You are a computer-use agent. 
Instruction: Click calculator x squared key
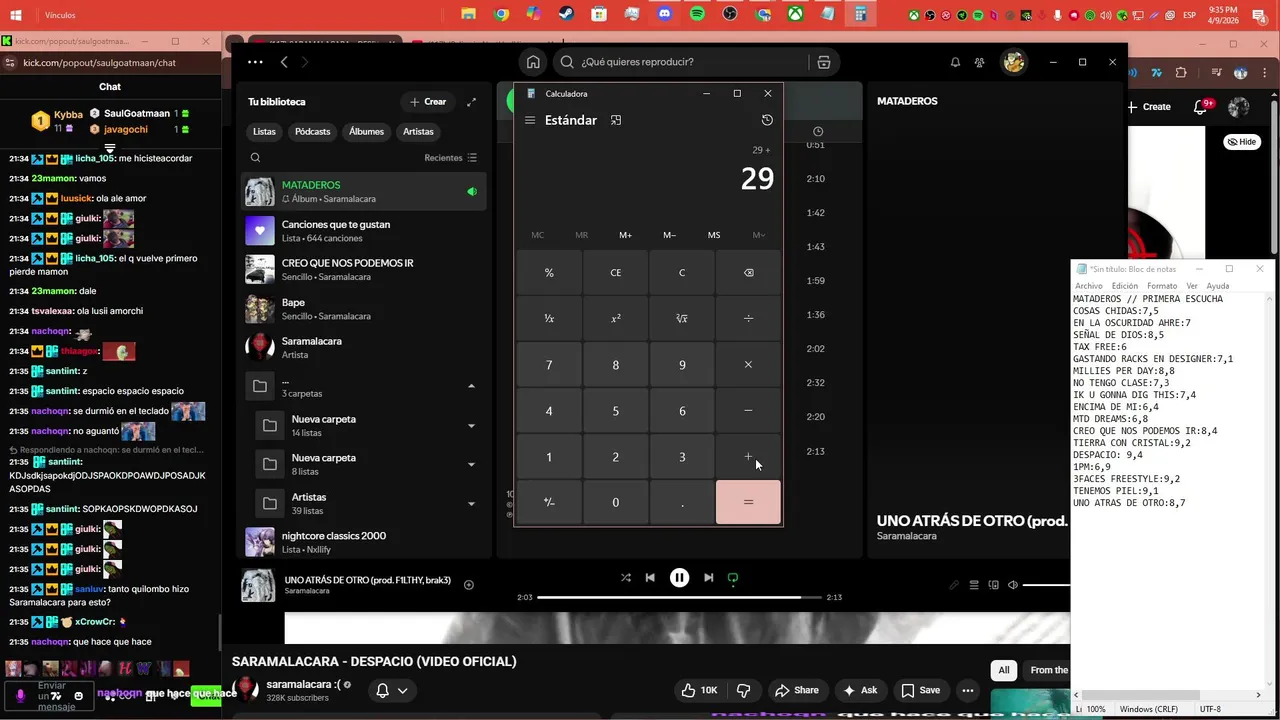[615, 319]
